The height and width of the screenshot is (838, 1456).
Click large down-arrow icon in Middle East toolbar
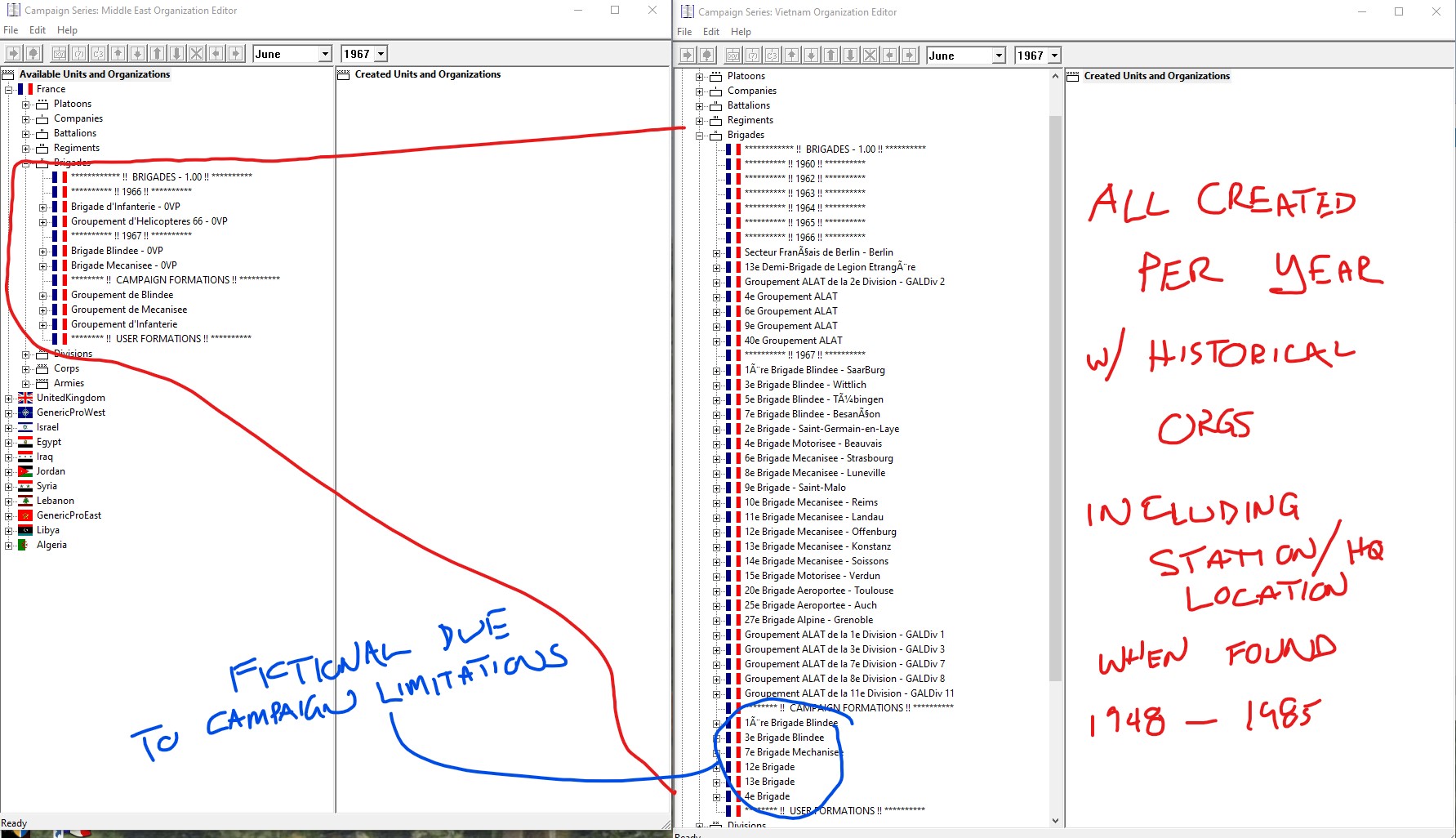[x=176, y=54]
